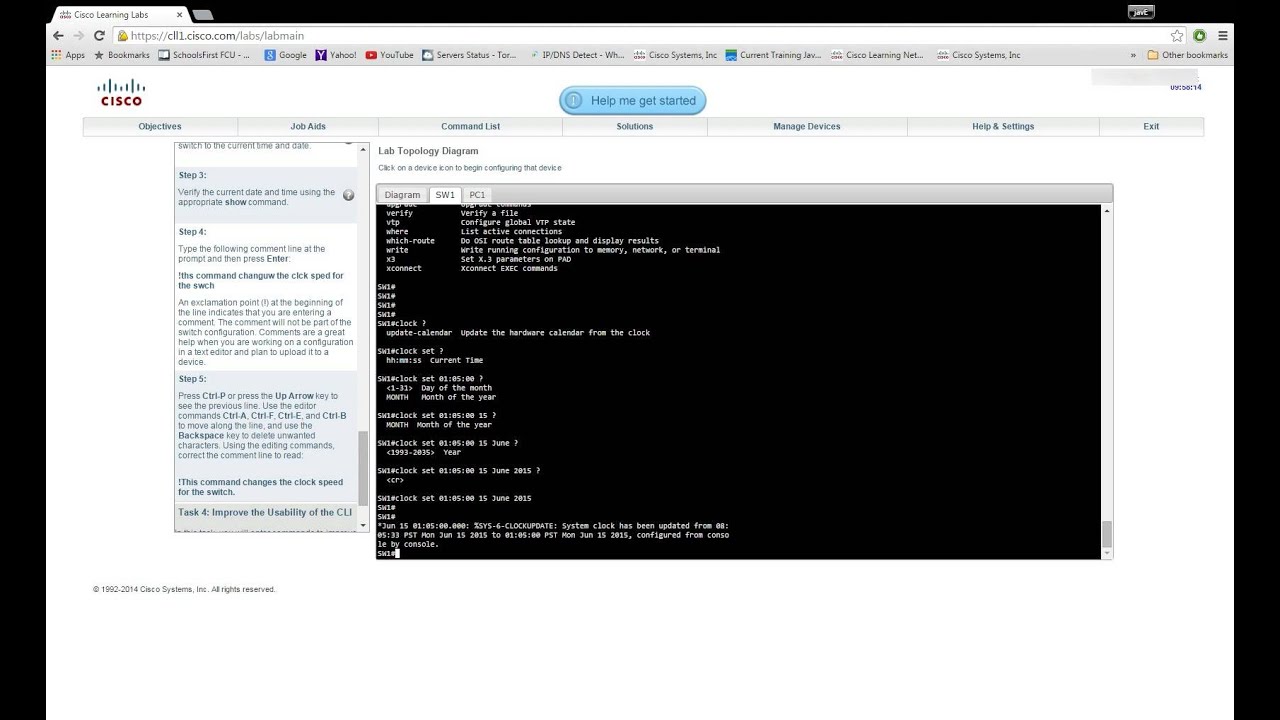The image size is (1280, 720).
Task: Click the Cisco Learning Labs browser tab
Action: point(118,14)
